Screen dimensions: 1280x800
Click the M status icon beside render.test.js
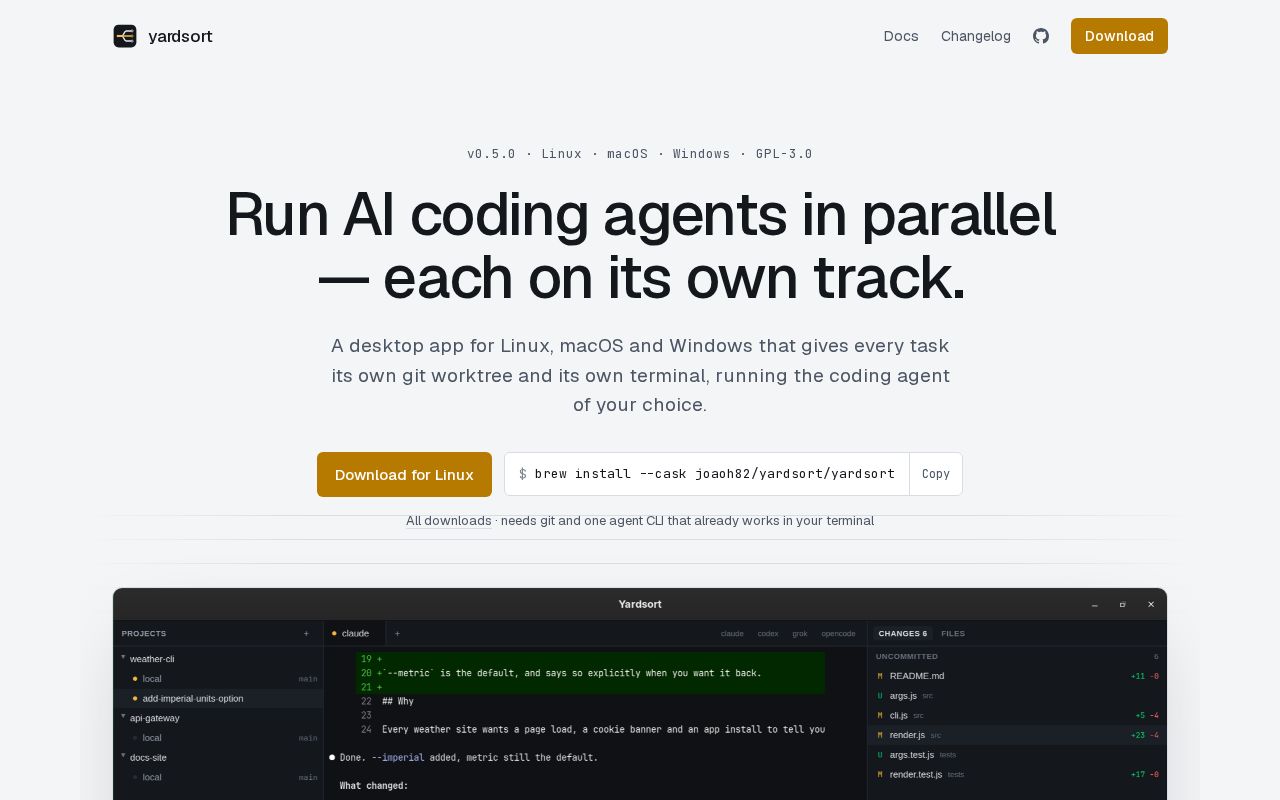(880, 774)
